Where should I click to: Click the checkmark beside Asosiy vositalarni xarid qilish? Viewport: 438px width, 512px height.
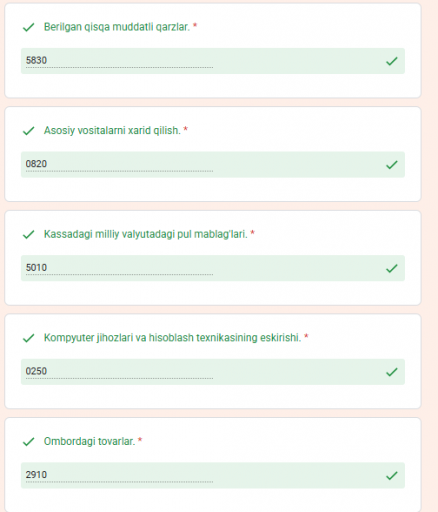tap(29, 131)
